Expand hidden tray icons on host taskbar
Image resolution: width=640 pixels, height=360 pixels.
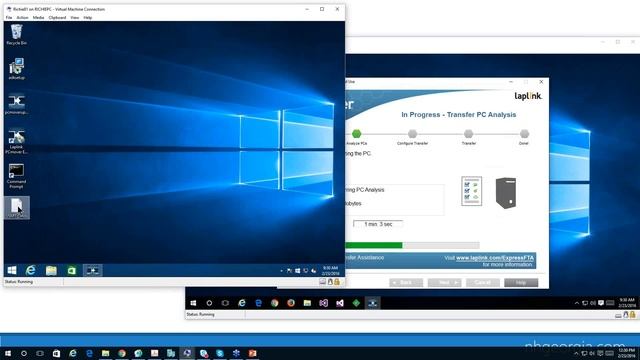click(x=576, y=353)
